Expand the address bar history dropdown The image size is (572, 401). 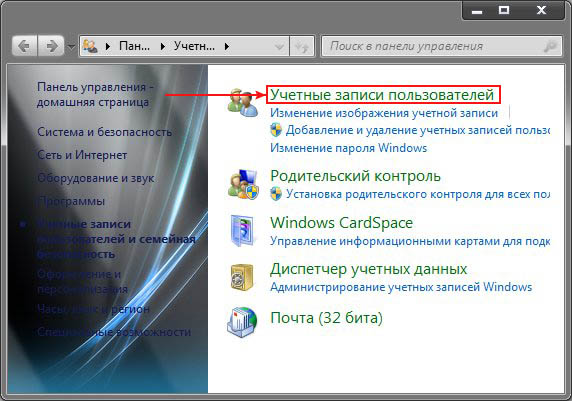[x=279, y=47]
